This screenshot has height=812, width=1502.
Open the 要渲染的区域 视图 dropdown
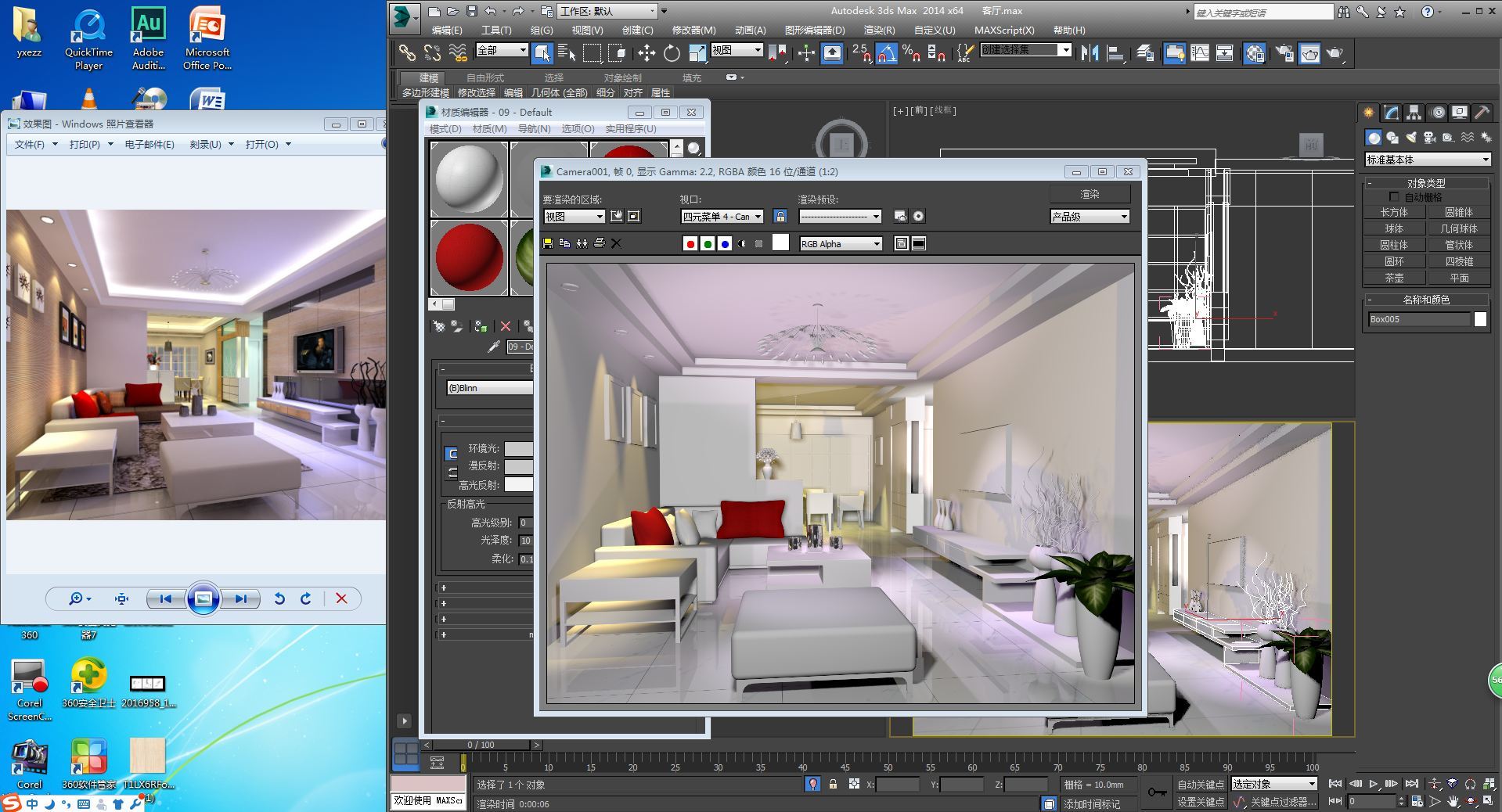pos(574,217)
